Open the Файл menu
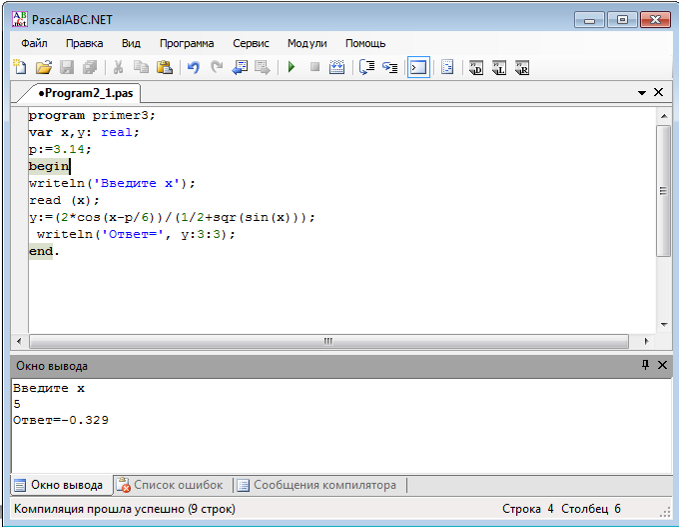Image resolution: width=679 pixels, height=527 pixels. click(33, 43)
